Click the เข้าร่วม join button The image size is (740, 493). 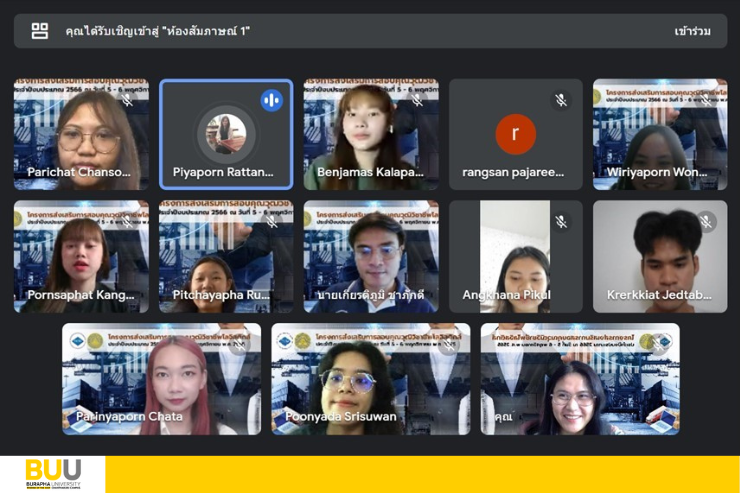click(x=692, y=31)
